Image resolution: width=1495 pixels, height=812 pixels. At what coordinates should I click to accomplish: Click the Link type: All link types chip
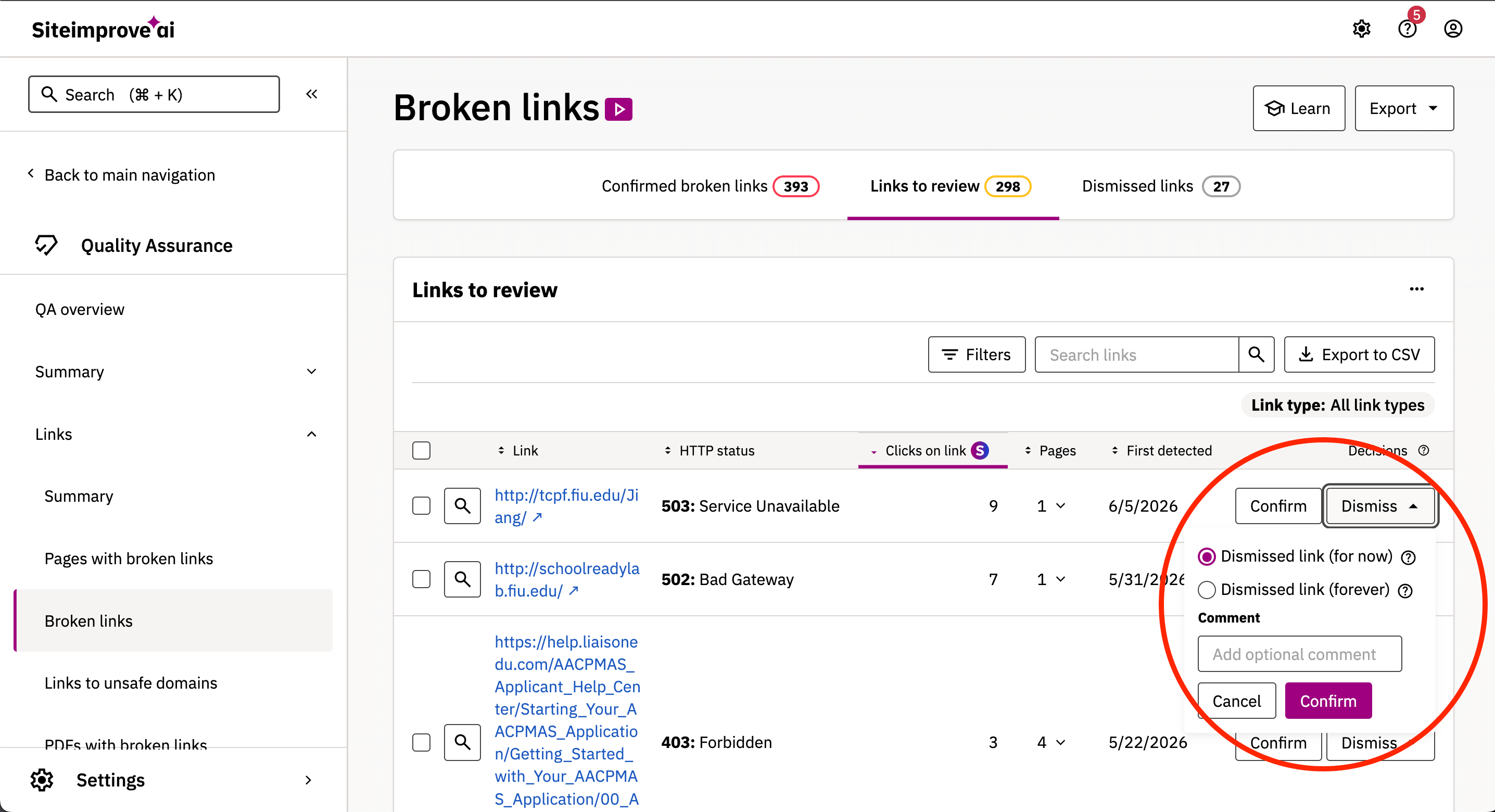1337,405
